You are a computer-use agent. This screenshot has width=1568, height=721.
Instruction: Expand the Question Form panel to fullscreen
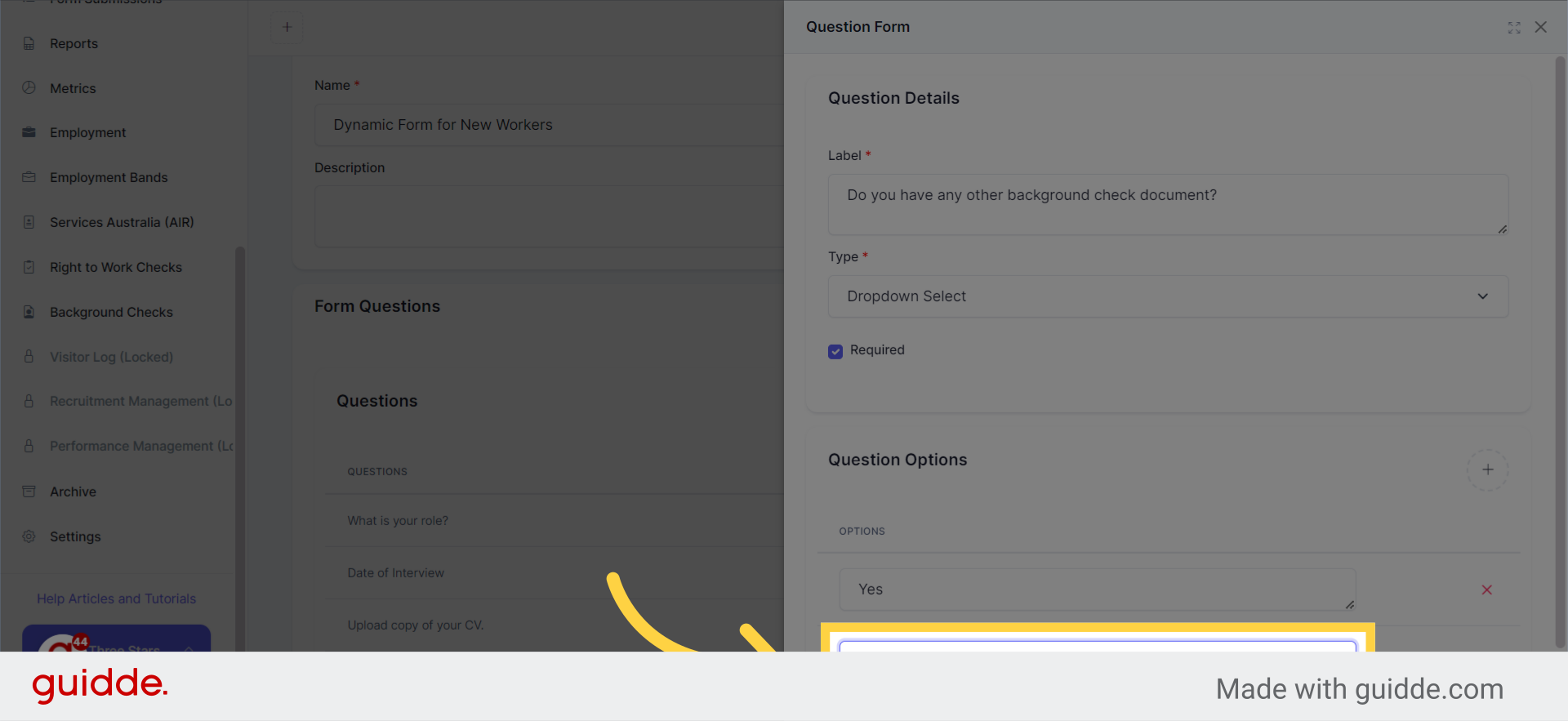click(x=1514, y=27)
